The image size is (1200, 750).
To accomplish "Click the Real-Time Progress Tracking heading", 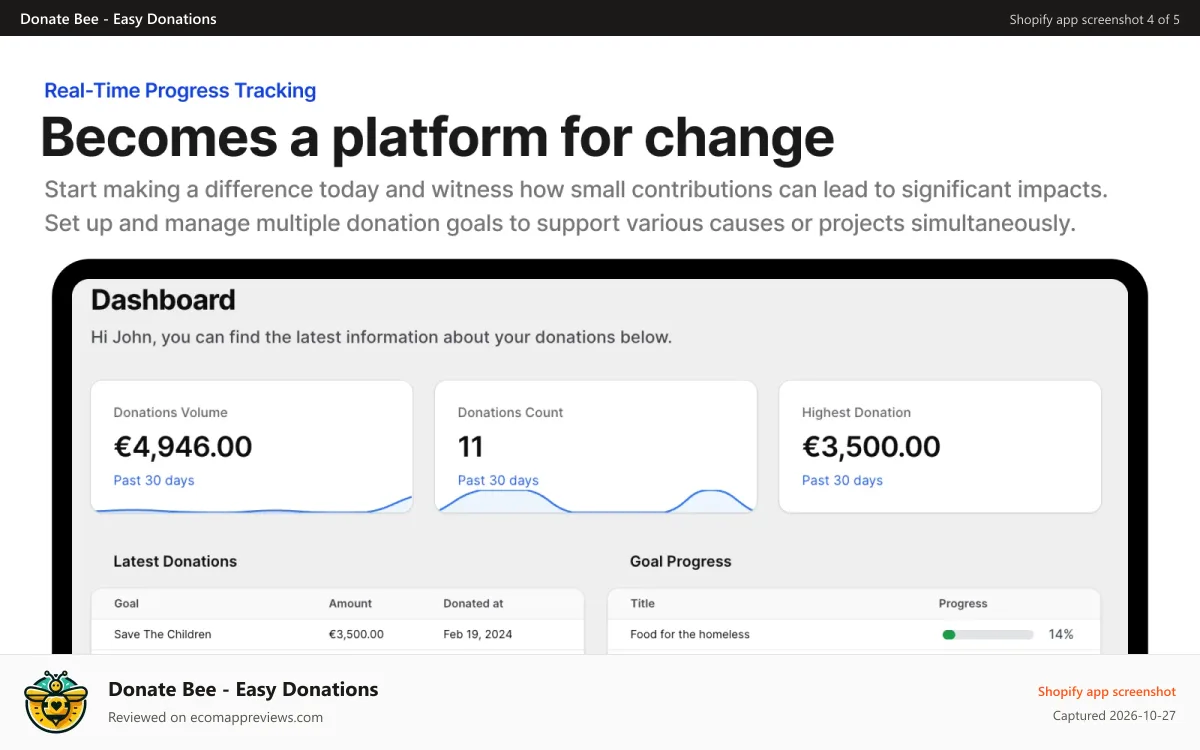I will pos(180,90).
